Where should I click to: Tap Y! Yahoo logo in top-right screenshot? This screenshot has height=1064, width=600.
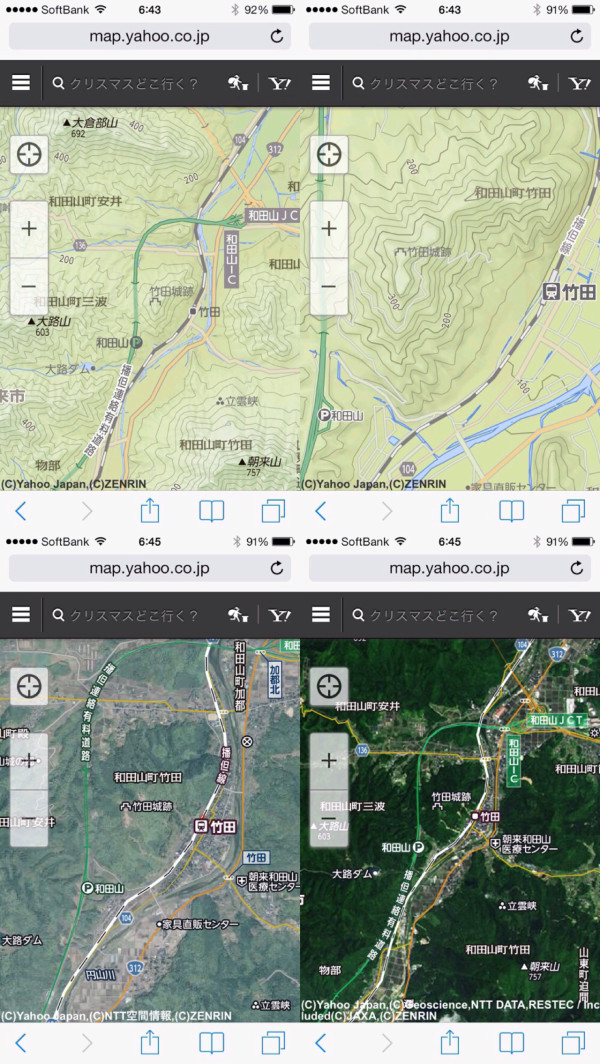click(580, 83)
